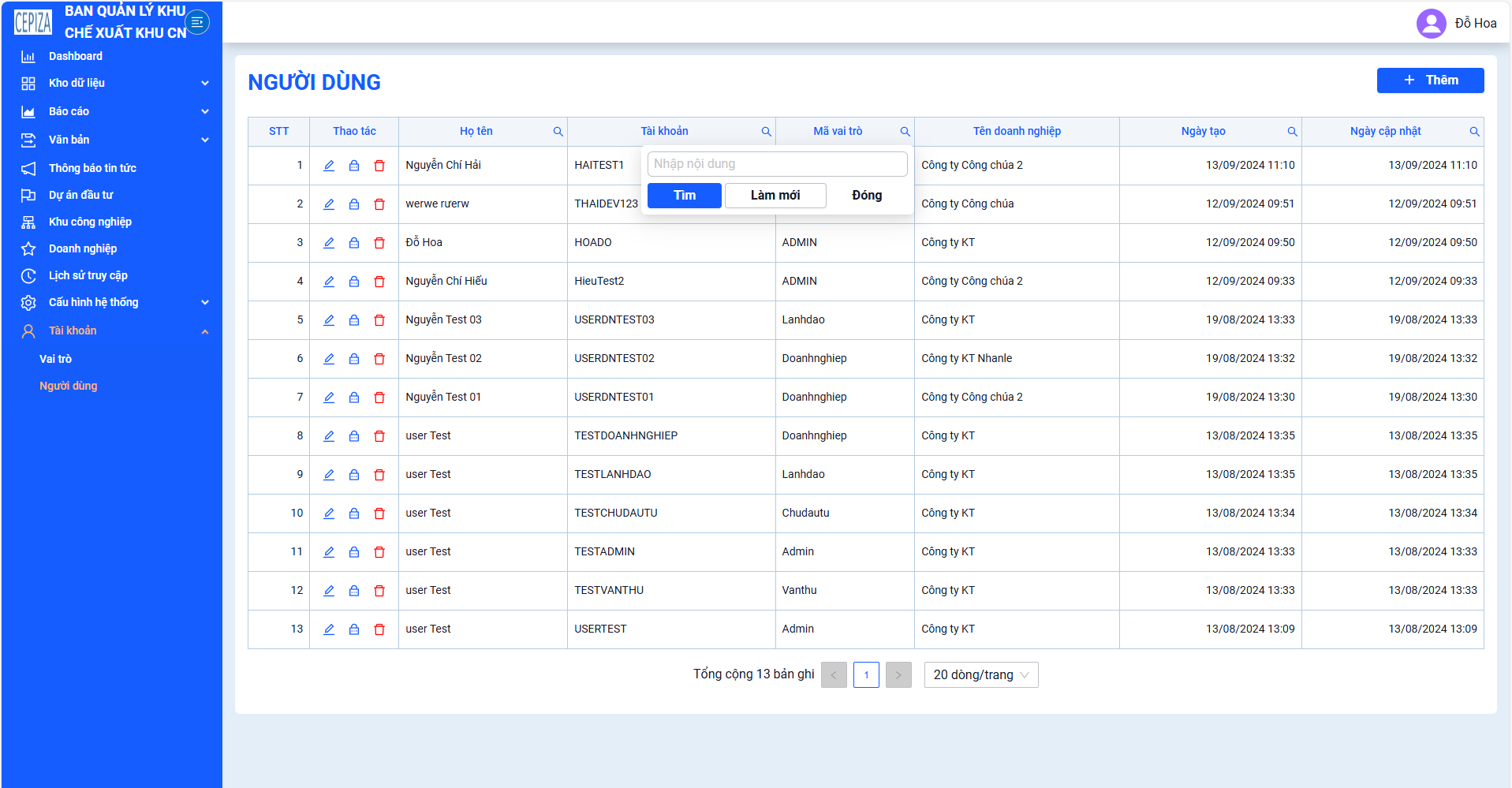The width and height of the screenshot is (1512, 788).
Task: Collapse sidebar with the menu toggle icon
Action: click(197, 22)
